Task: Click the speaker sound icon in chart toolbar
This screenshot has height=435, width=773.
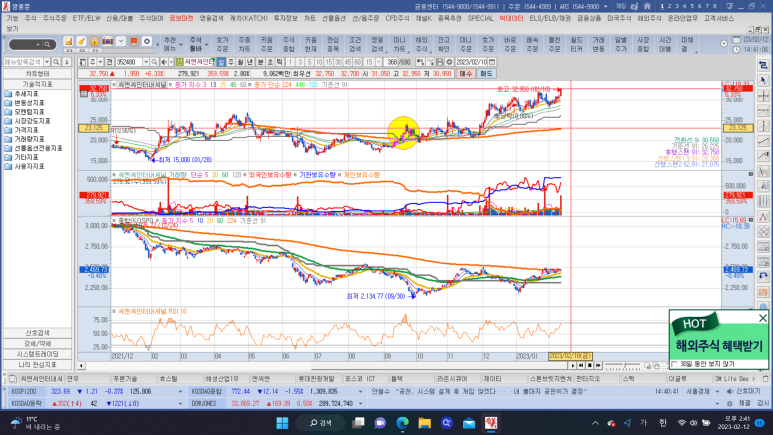Action: point(164,62)
